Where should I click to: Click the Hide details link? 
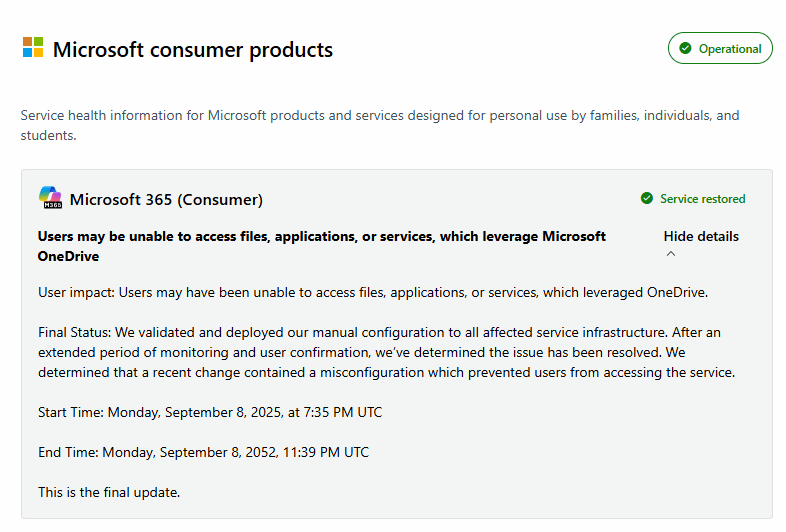(701, 237)
